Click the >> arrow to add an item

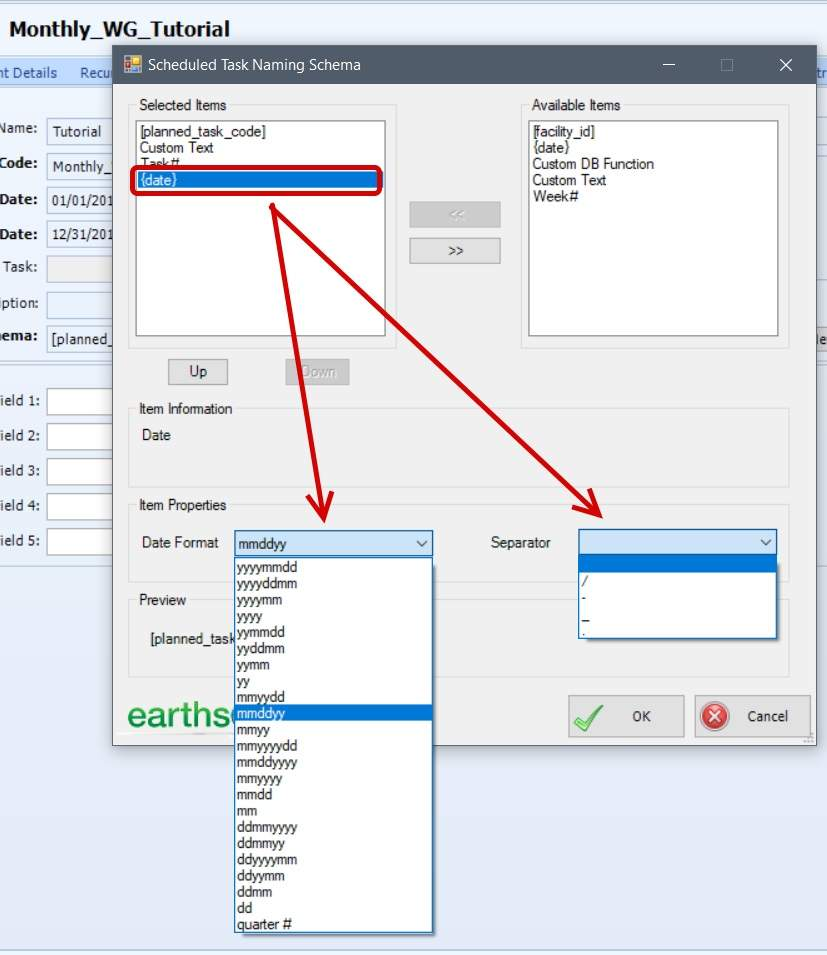(x=454, y=250)
